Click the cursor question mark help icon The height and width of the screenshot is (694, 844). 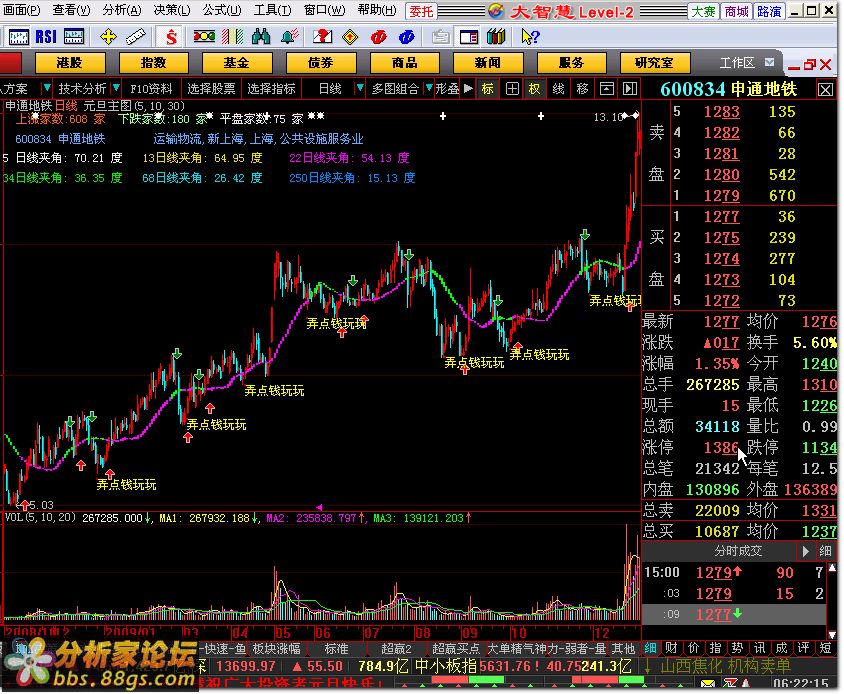pyautogui.click(x=530, y=37)
